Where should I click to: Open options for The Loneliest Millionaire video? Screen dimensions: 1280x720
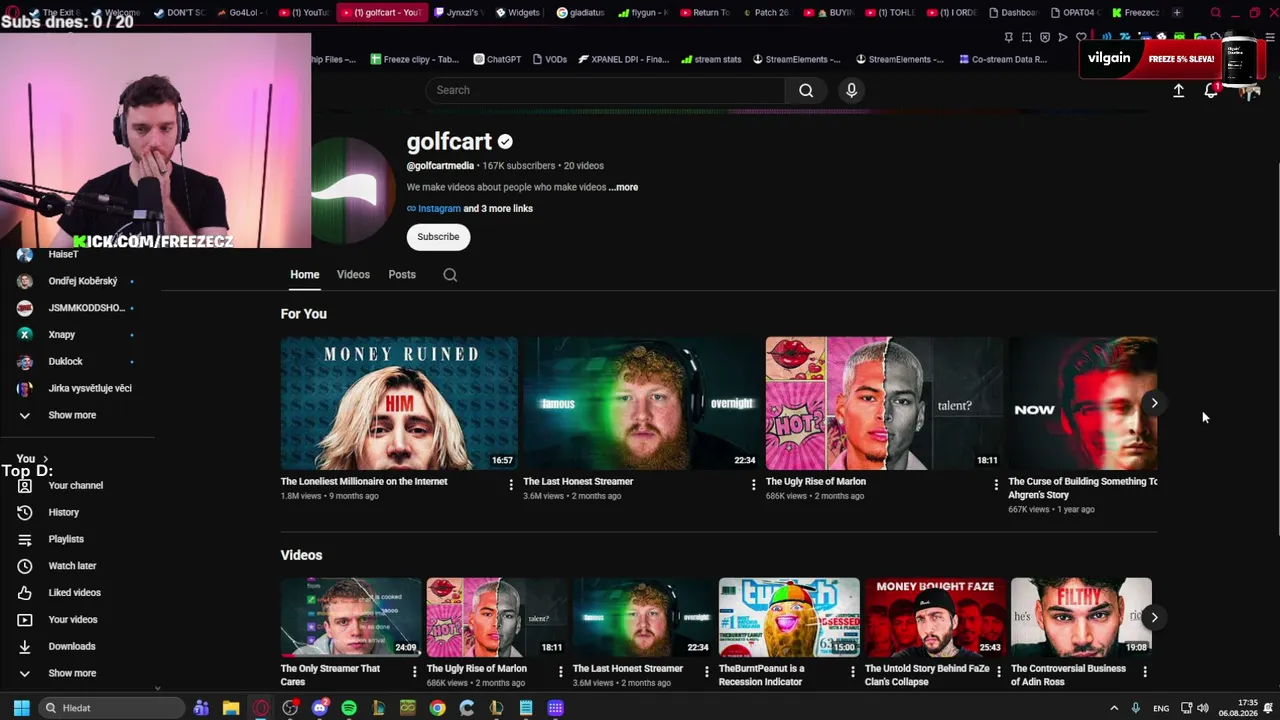click(511, 485)
